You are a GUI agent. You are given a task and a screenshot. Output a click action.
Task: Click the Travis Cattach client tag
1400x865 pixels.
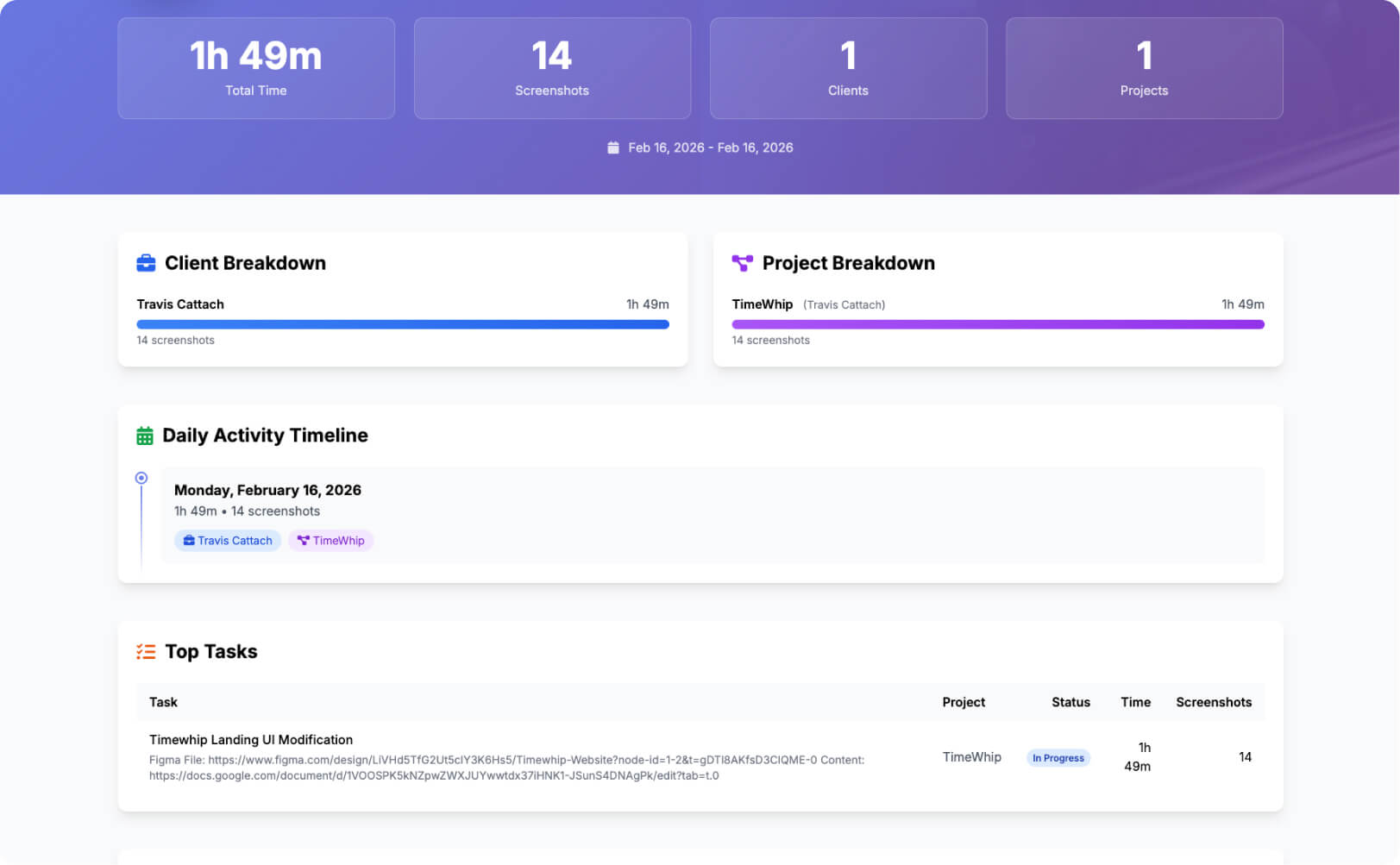click(228, 541)
